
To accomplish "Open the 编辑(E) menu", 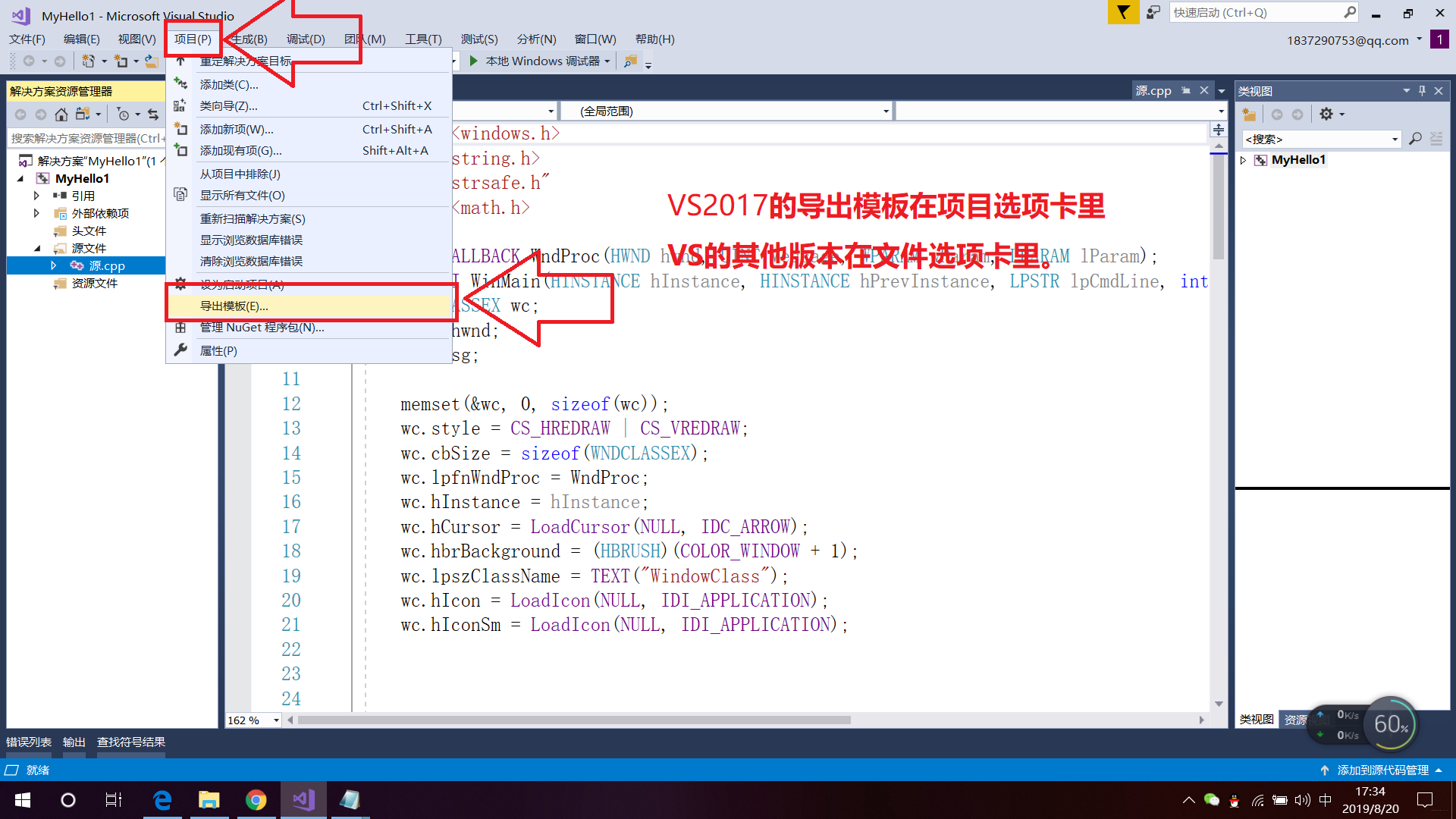I will click(x=81, y=39).
